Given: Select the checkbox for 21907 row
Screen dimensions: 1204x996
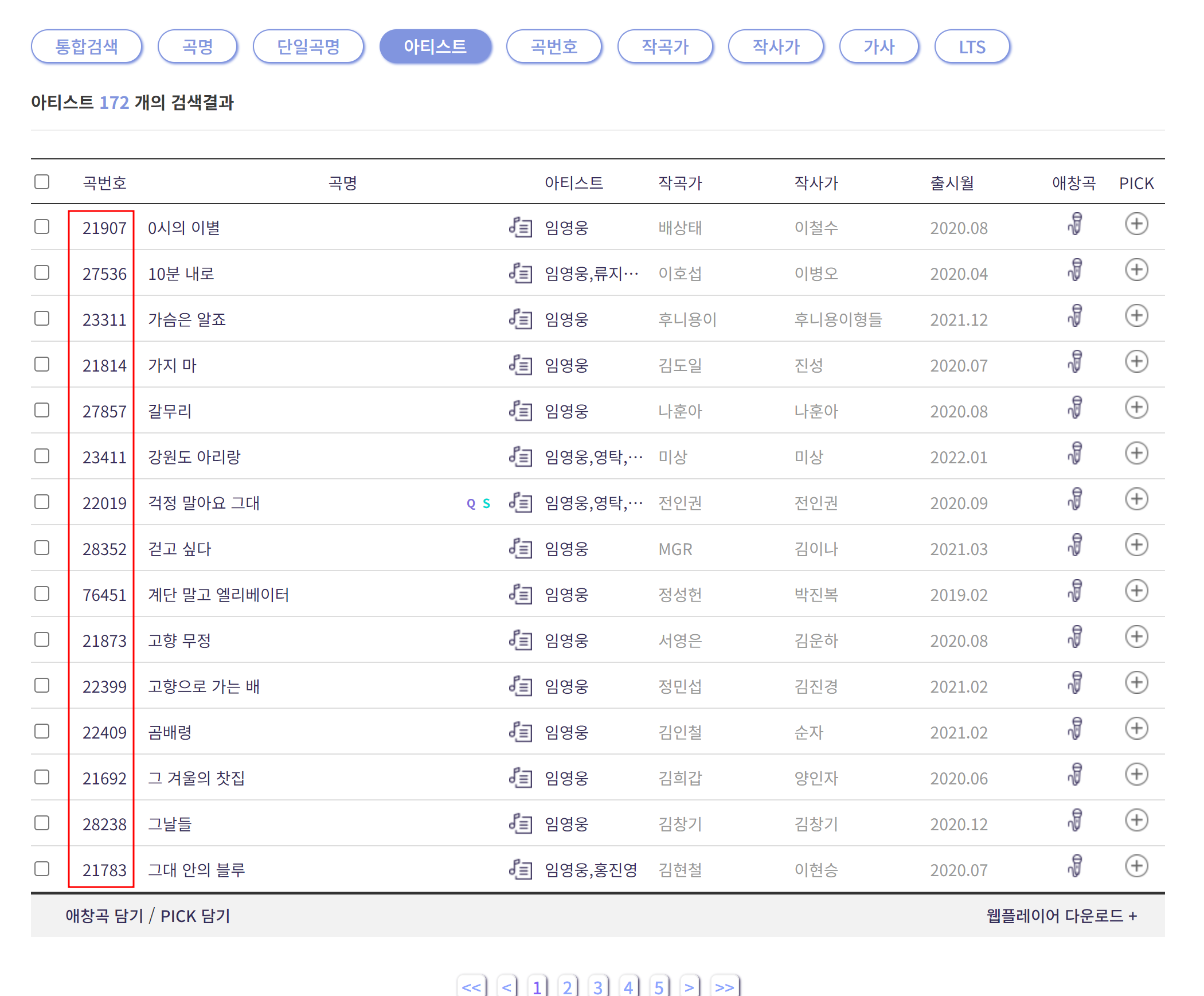Looking at the screenshot, I should coord(42,225).
